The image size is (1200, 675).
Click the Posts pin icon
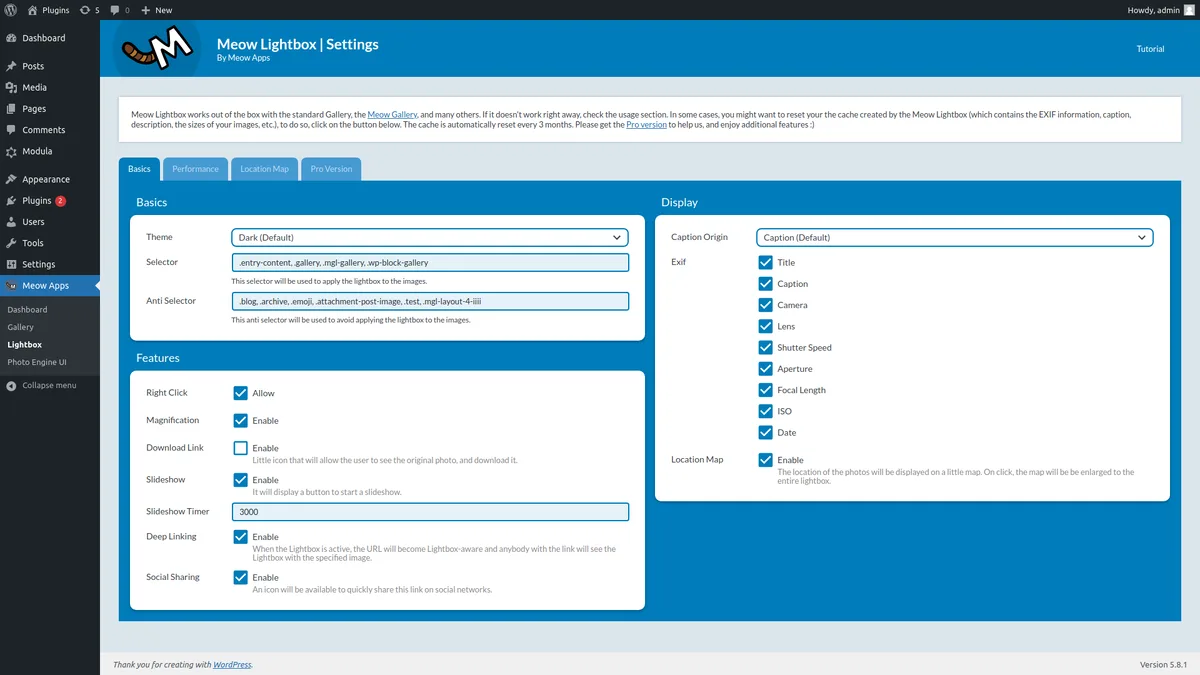tap(11, 66)
